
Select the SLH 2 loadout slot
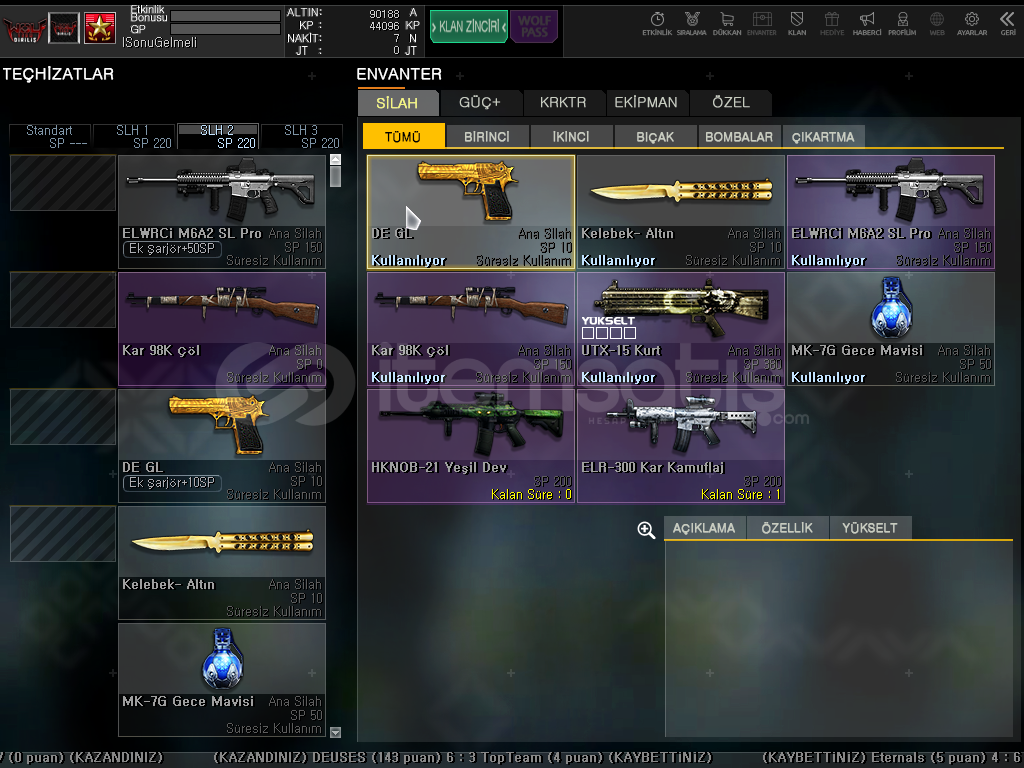pyautogui.click(x=218, y=136)
